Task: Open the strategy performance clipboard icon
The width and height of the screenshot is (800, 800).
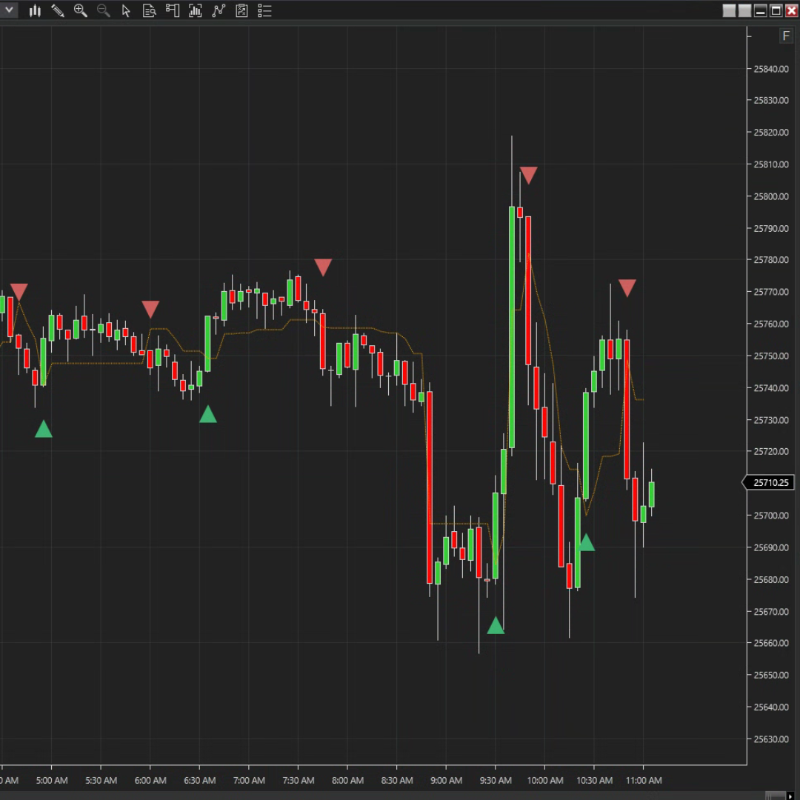Action: pos(242,11)
